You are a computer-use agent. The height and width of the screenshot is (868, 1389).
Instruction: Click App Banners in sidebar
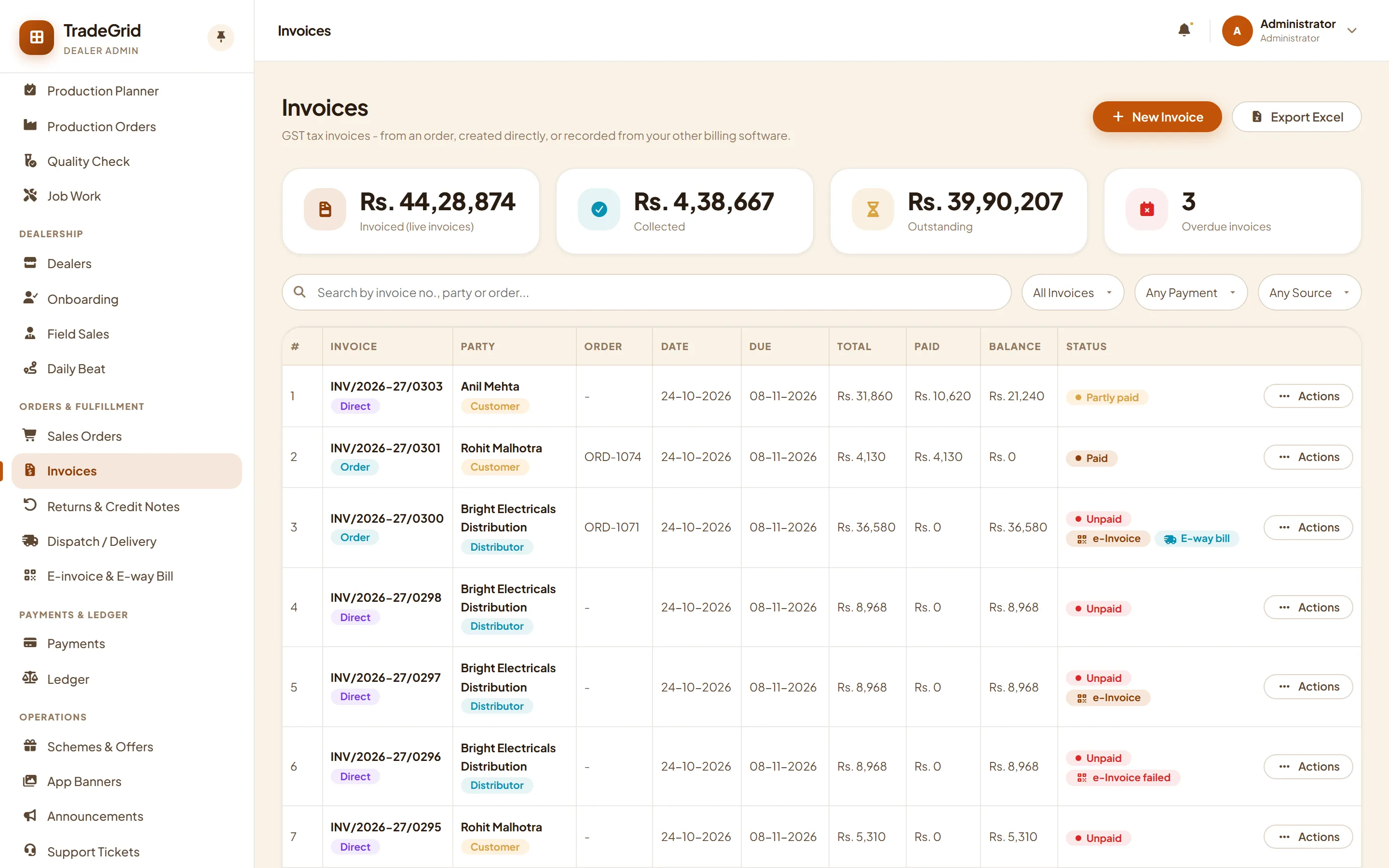pos(127,781)
